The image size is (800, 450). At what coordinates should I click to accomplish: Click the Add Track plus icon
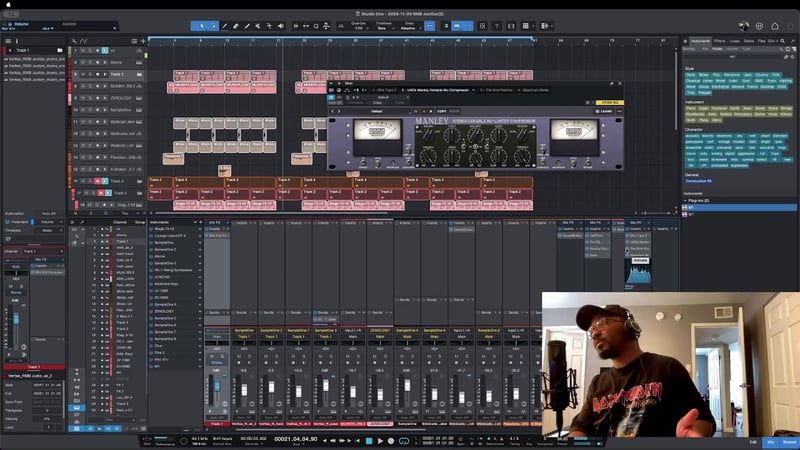click(x=143, y=41)
